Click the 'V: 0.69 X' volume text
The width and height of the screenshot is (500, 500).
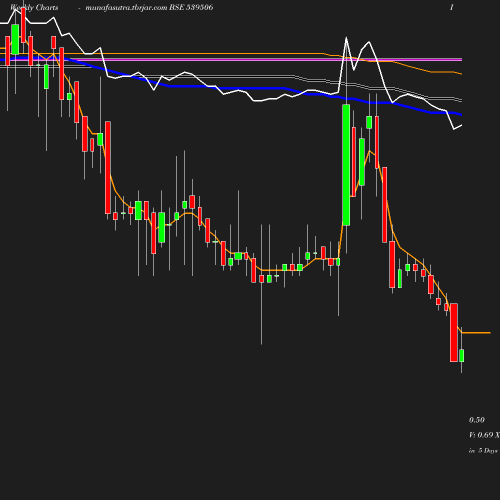coord(484,435)
